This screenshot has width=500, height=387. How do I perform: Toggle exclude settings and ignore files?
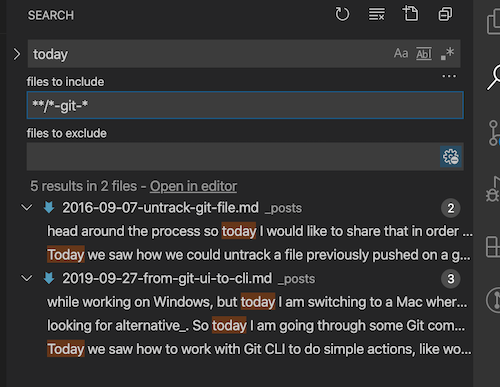click(451, 157)
